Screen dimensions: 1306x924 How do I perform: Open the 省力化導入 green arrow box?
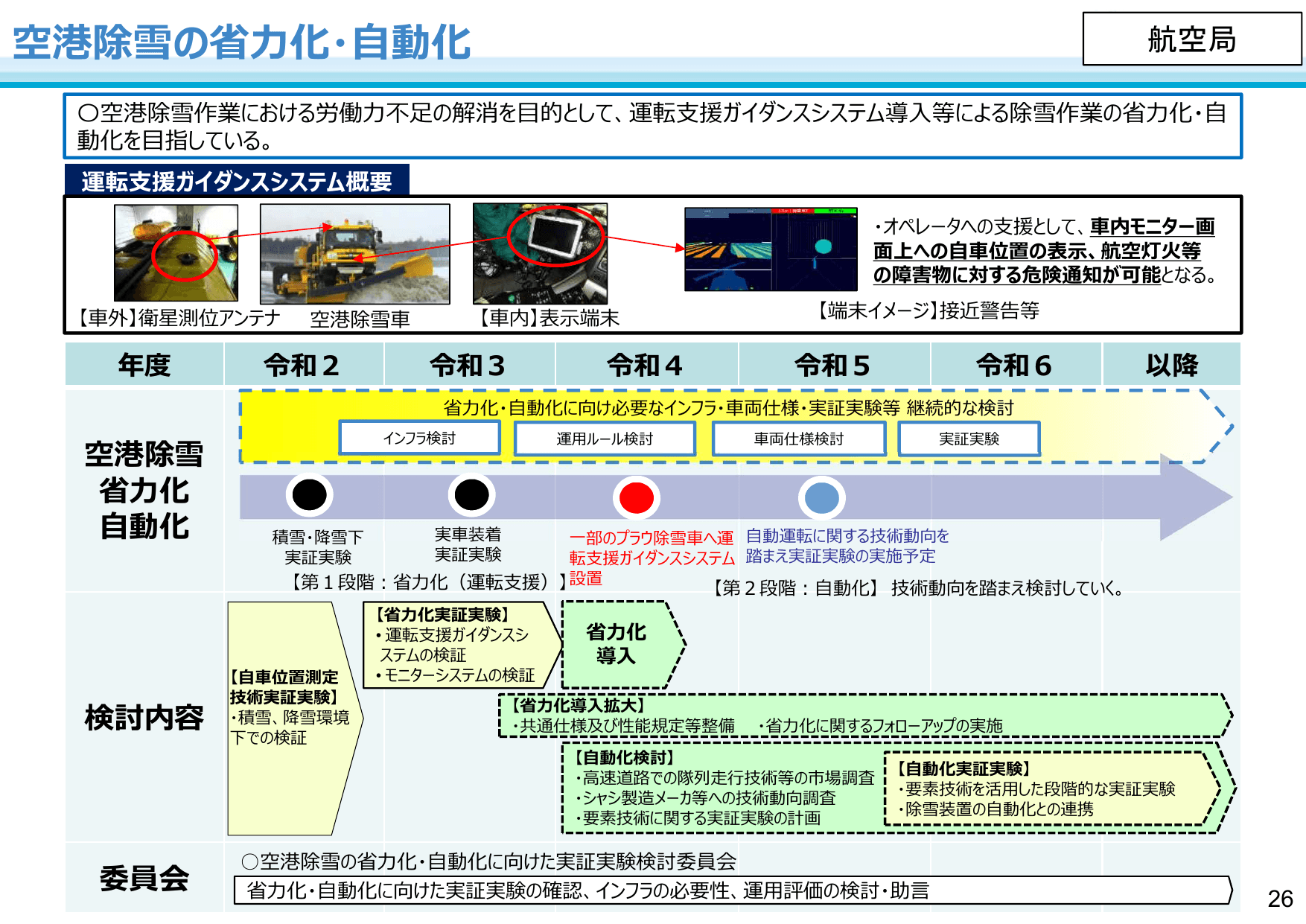pyautogui.click(x=618, y=643)
